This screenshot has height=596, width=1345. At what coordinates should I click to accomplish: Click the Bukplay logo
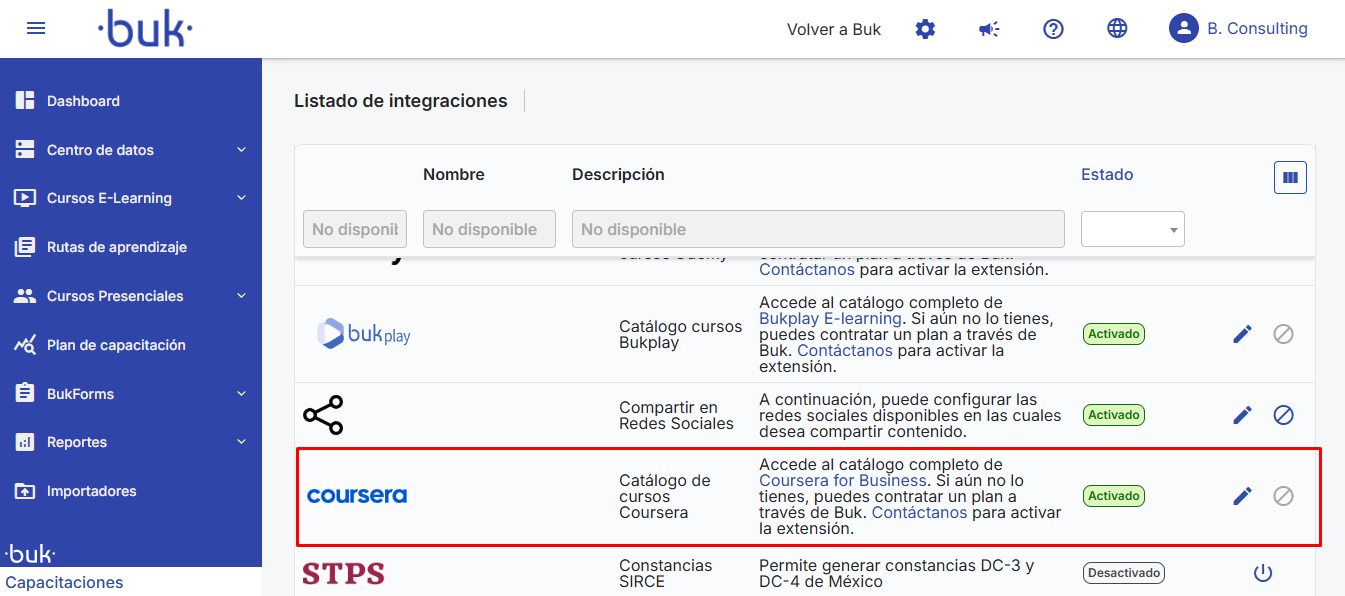[363, 333]
